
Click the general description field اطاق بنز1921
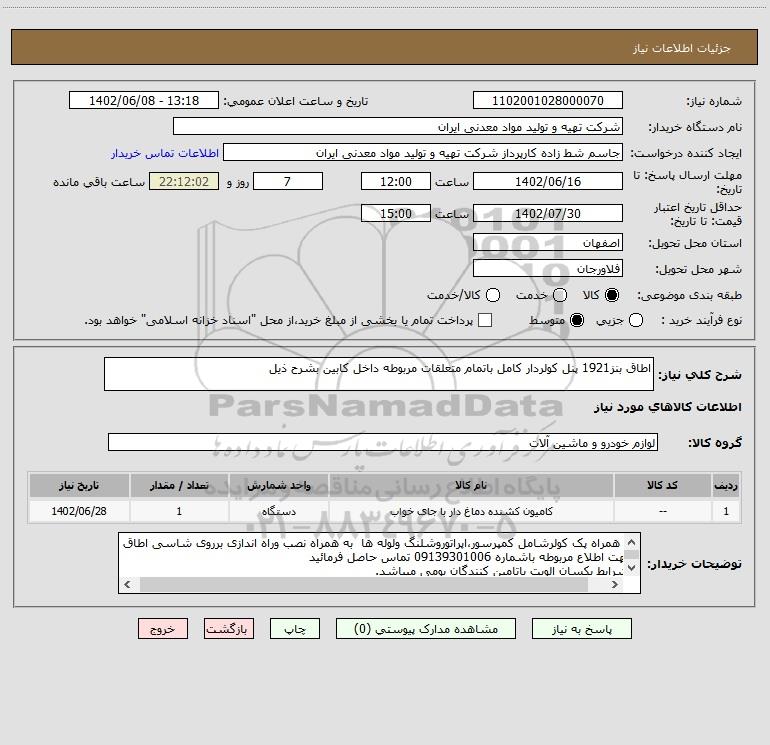(x=379, y=374)
